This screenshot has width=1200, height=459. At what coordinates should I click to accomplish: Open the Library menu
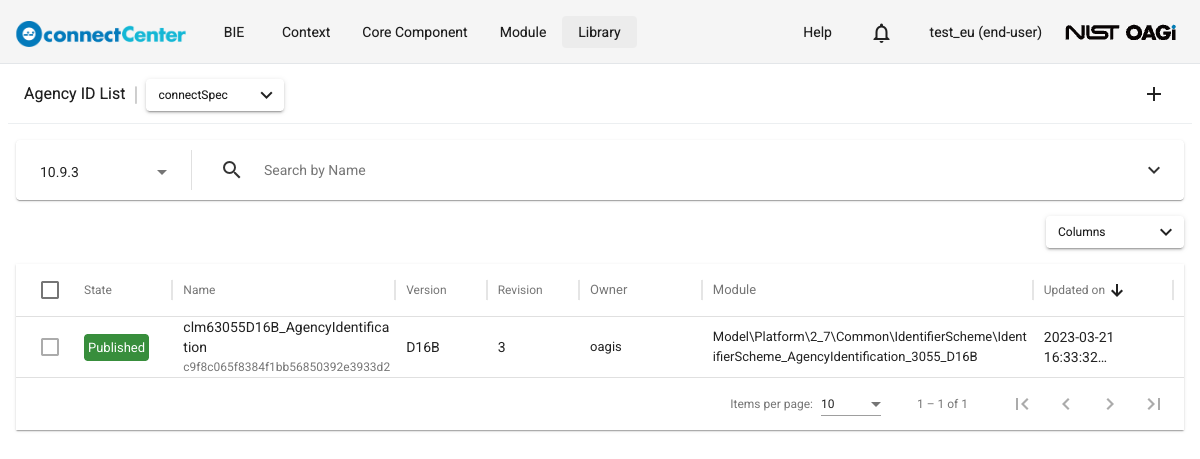(x=599, y=32)
